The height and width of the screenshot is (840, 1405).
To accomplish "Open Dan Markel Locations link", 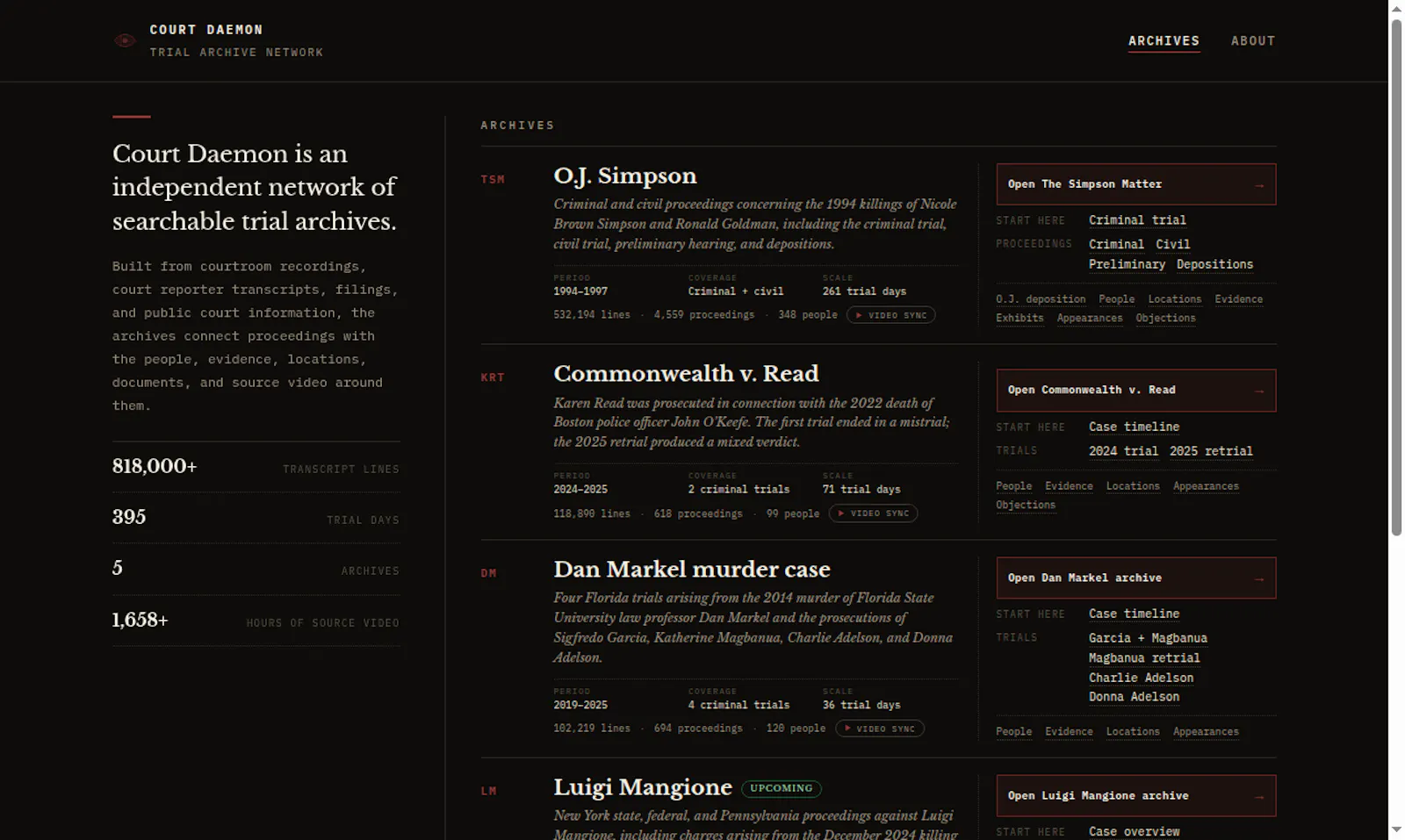I will click(x=1133, y=732).
